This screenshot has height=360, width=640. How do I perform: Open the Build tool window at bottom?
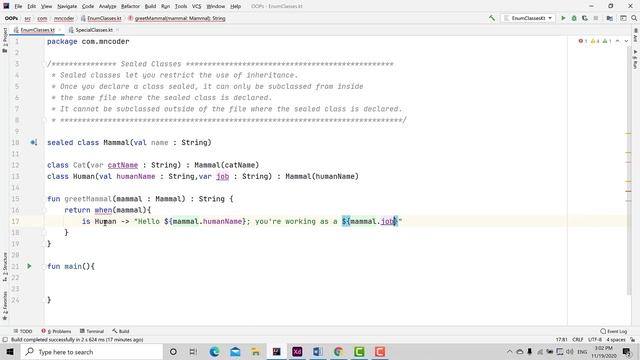click(121, 331)
